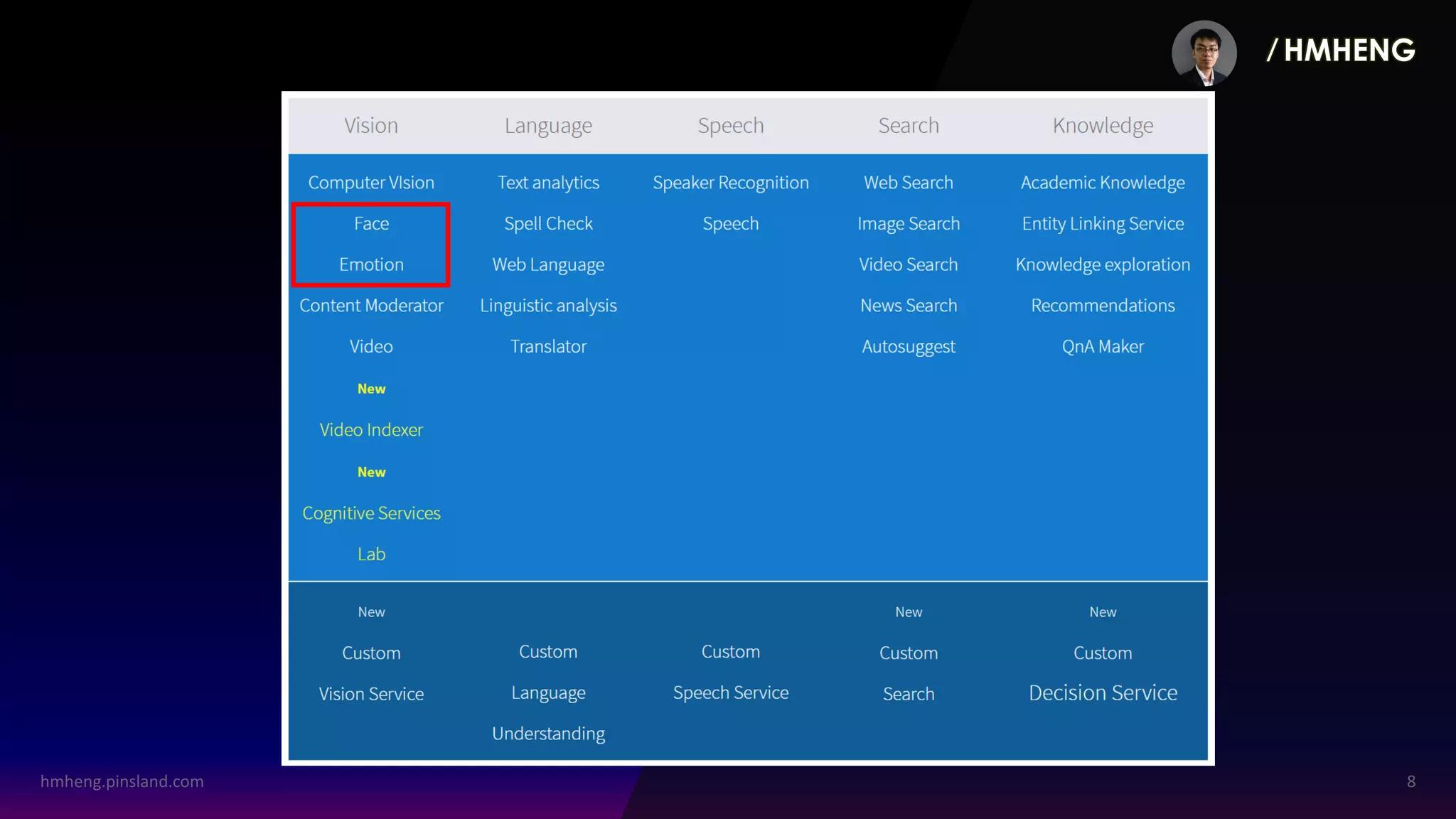Open News Search

(x=909, y=306)
